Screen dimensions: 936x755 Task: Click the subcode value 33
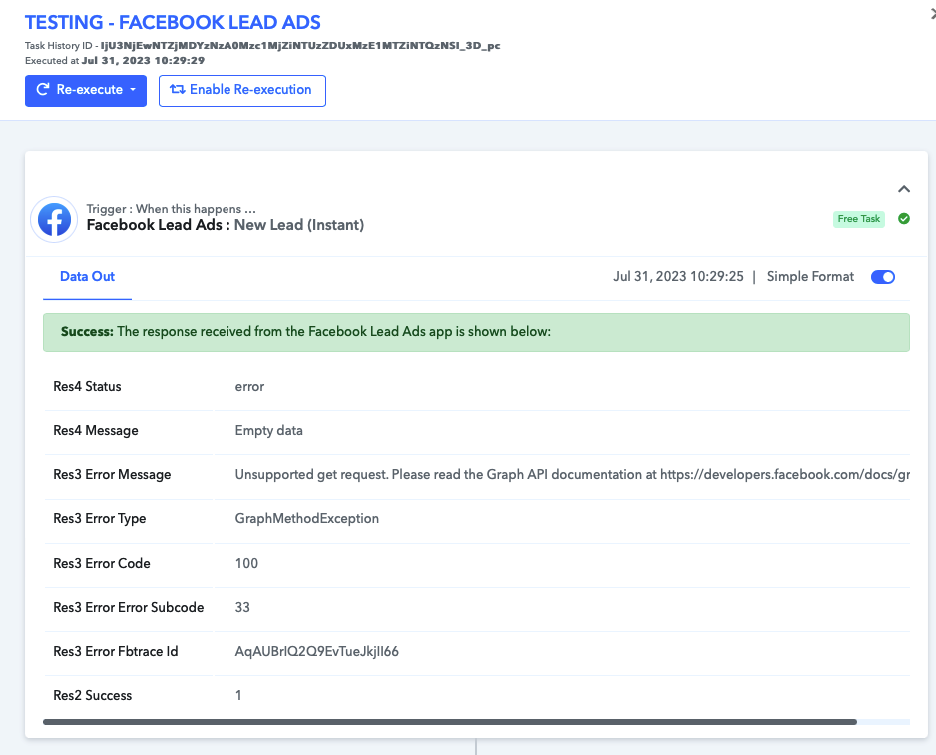tap(242, 607)
